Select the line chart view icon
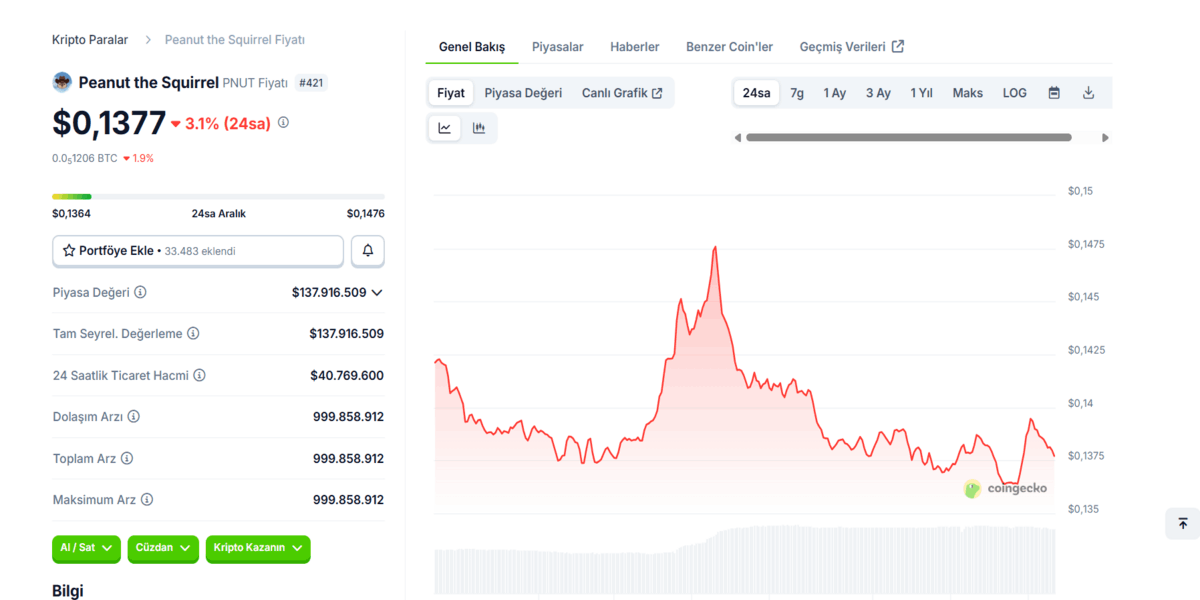 tap(444, 128)
